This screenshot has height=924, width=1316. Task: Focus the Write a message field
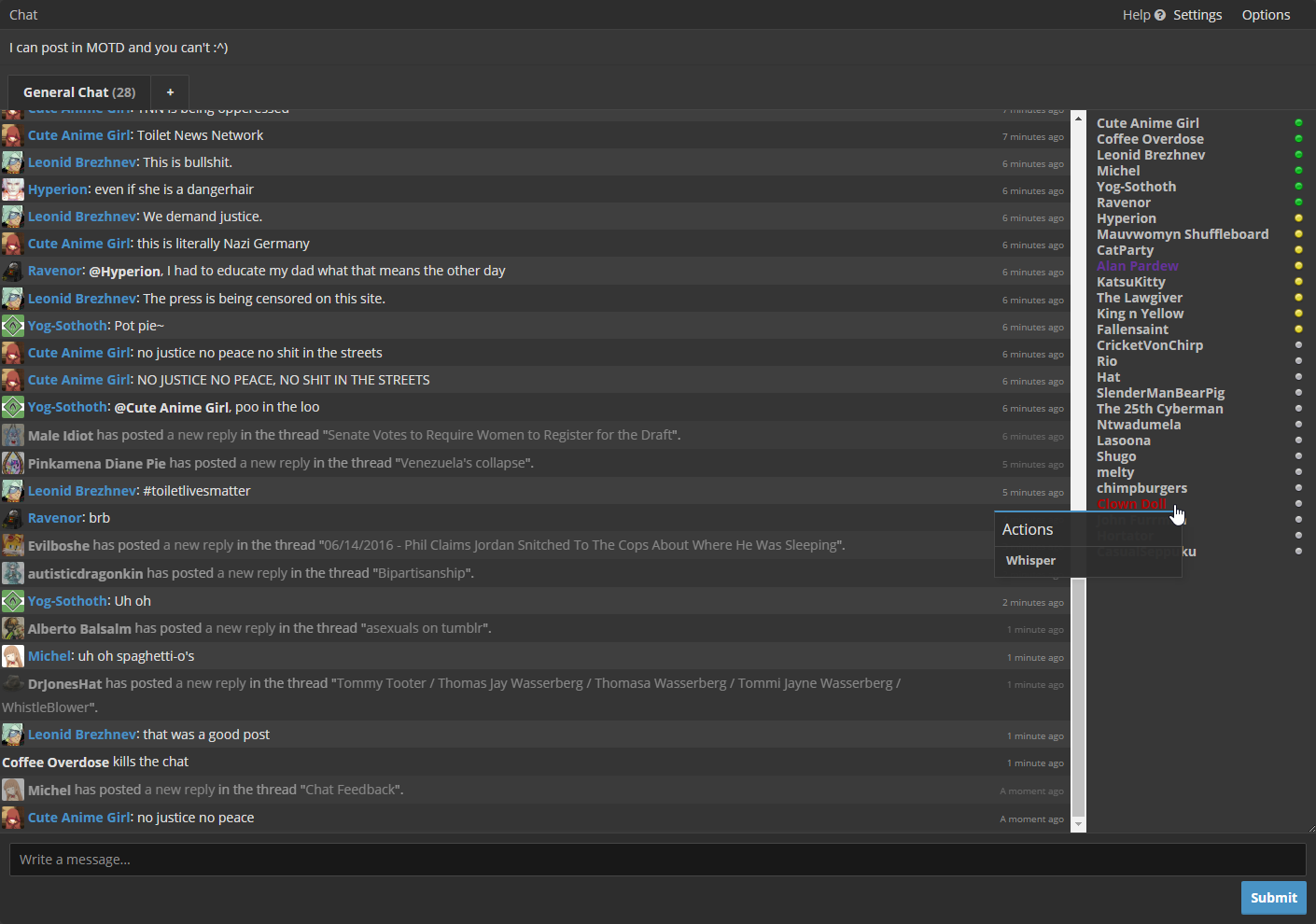pyautogui.click(x=657, y=860)
